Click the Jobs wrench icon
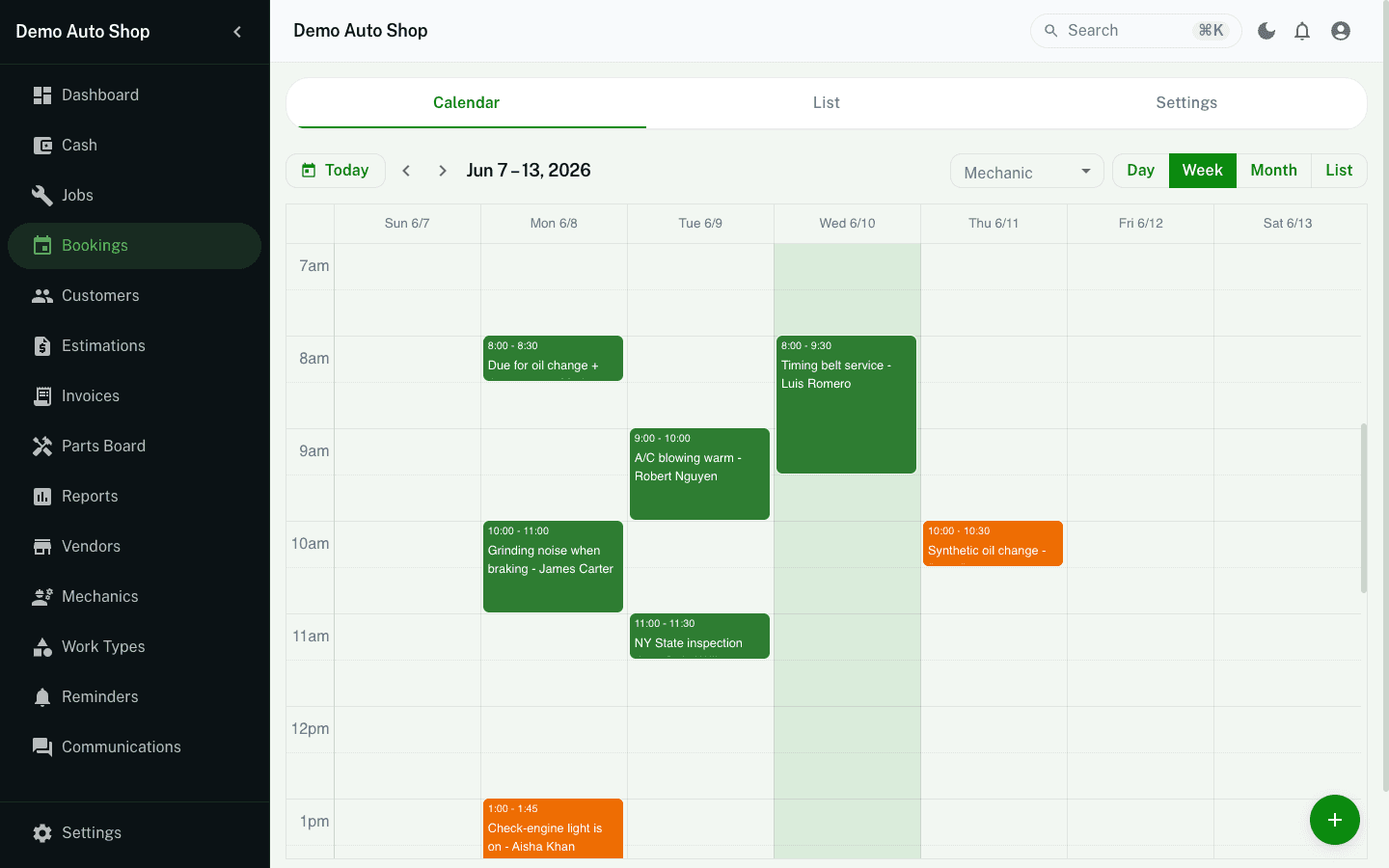Viewport: 1389px width, 868px height. click(x=42, y=195)
